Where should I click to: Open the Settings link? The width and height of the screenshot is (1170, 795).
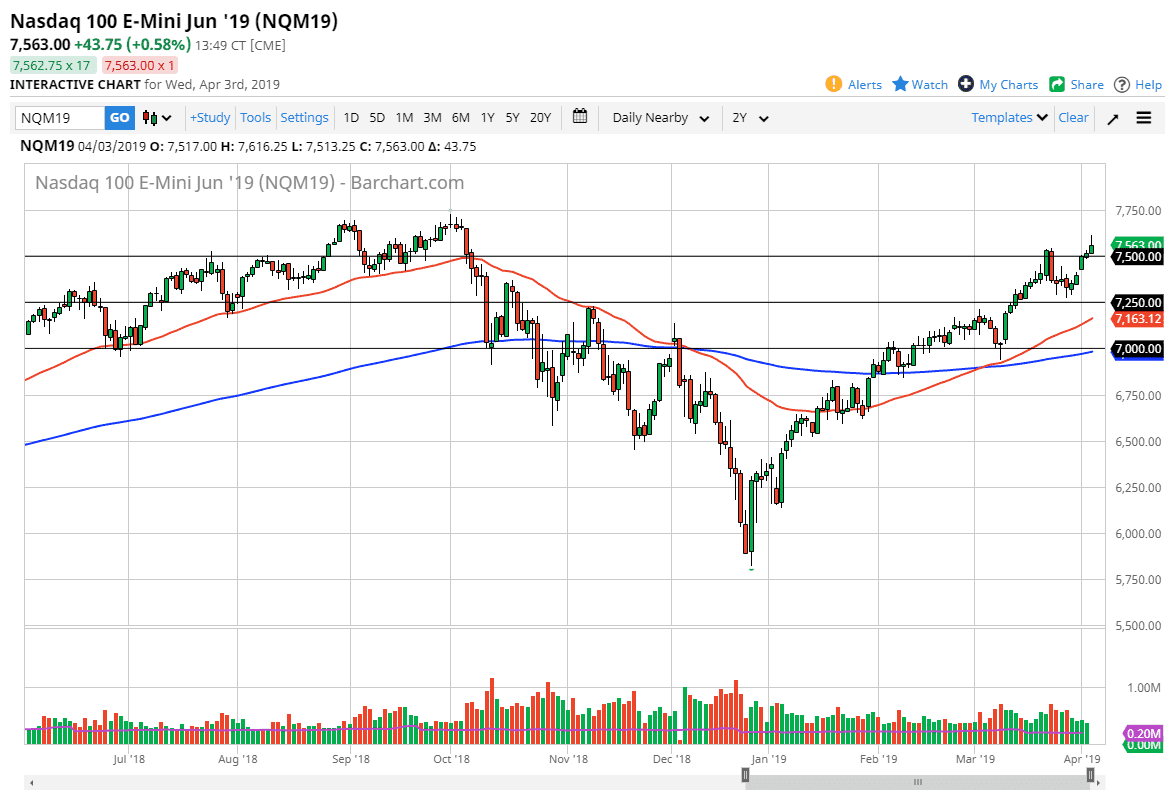pos(304,117)
